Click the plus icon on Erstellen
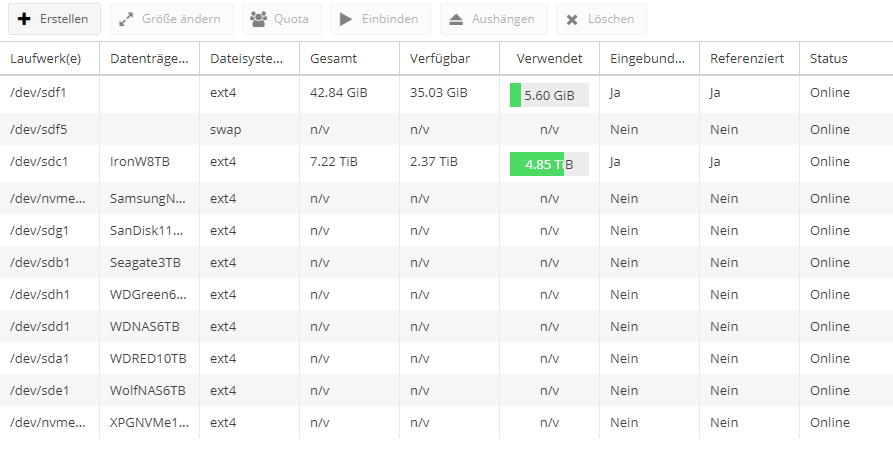Viewport: 893px width, 455px height. coord(24,19)
